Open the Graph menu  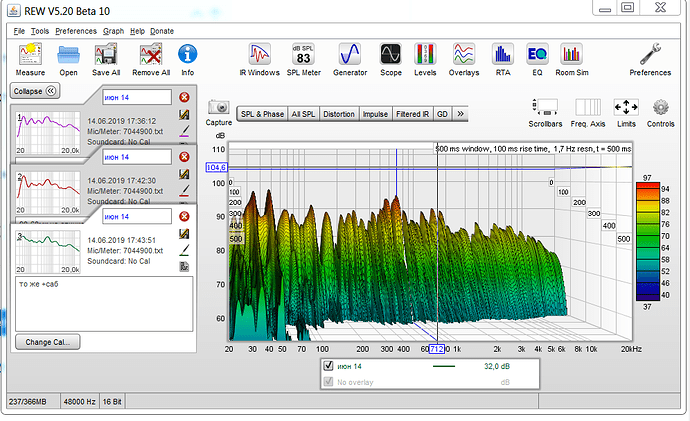(113, 31)
